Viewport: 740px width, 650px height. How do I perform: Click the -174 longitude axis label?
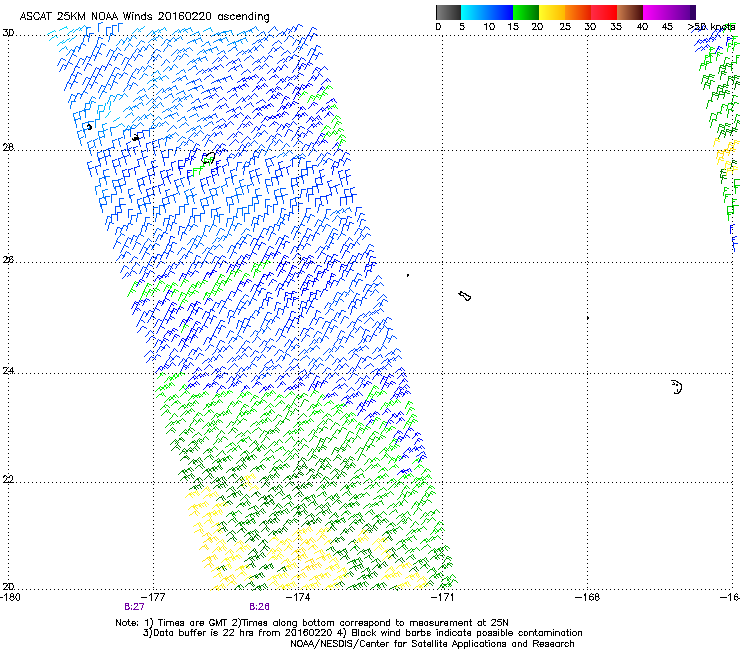click(298, 597)
